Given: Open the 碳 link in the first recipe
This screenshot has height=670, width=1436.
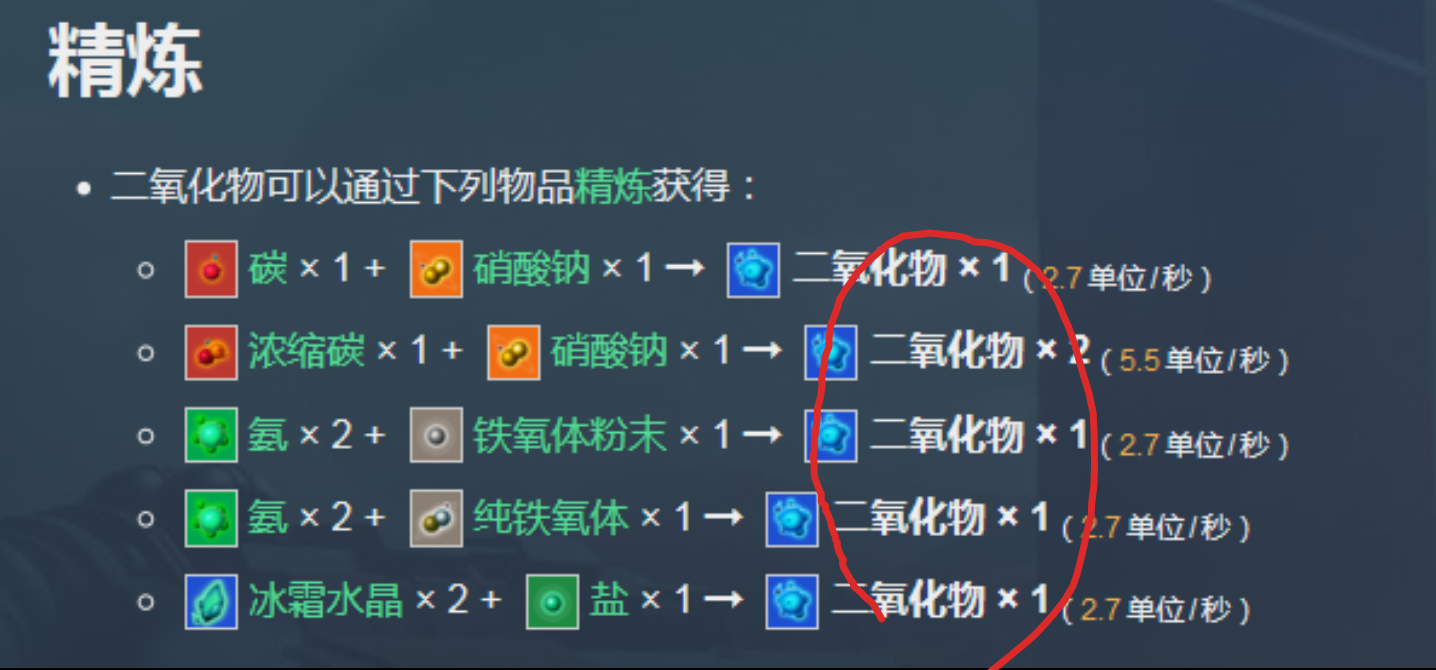Looking at the screenshot, I should click(268, 269).
